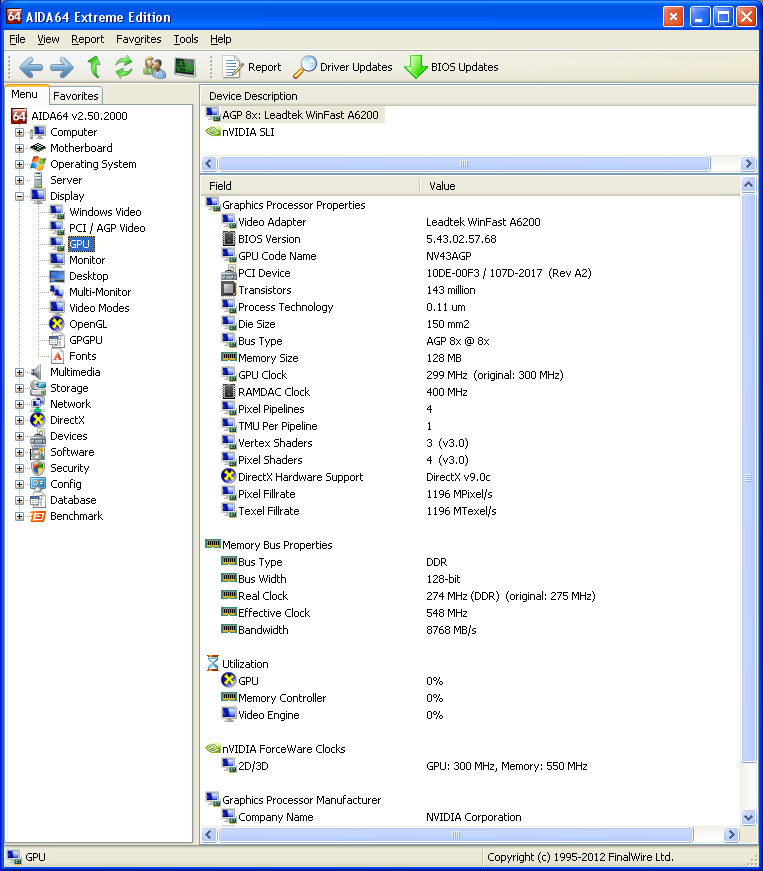The width and height of the screenshot is (763, 871).
Task: Click the Database icon in the tree
Action: [38, 500]
